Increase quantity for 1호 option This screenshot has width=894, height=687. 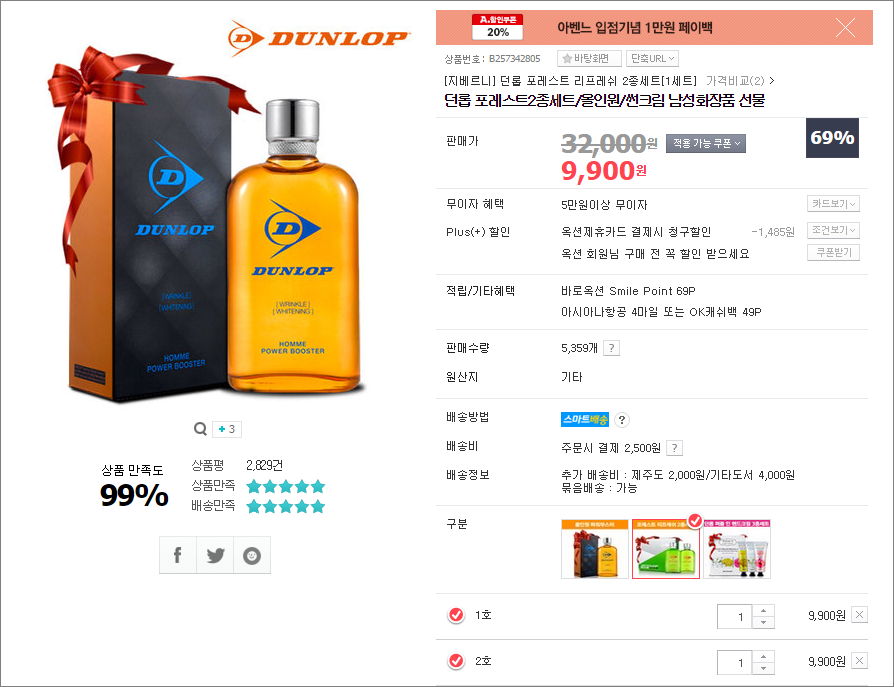(x=763, y=610)
